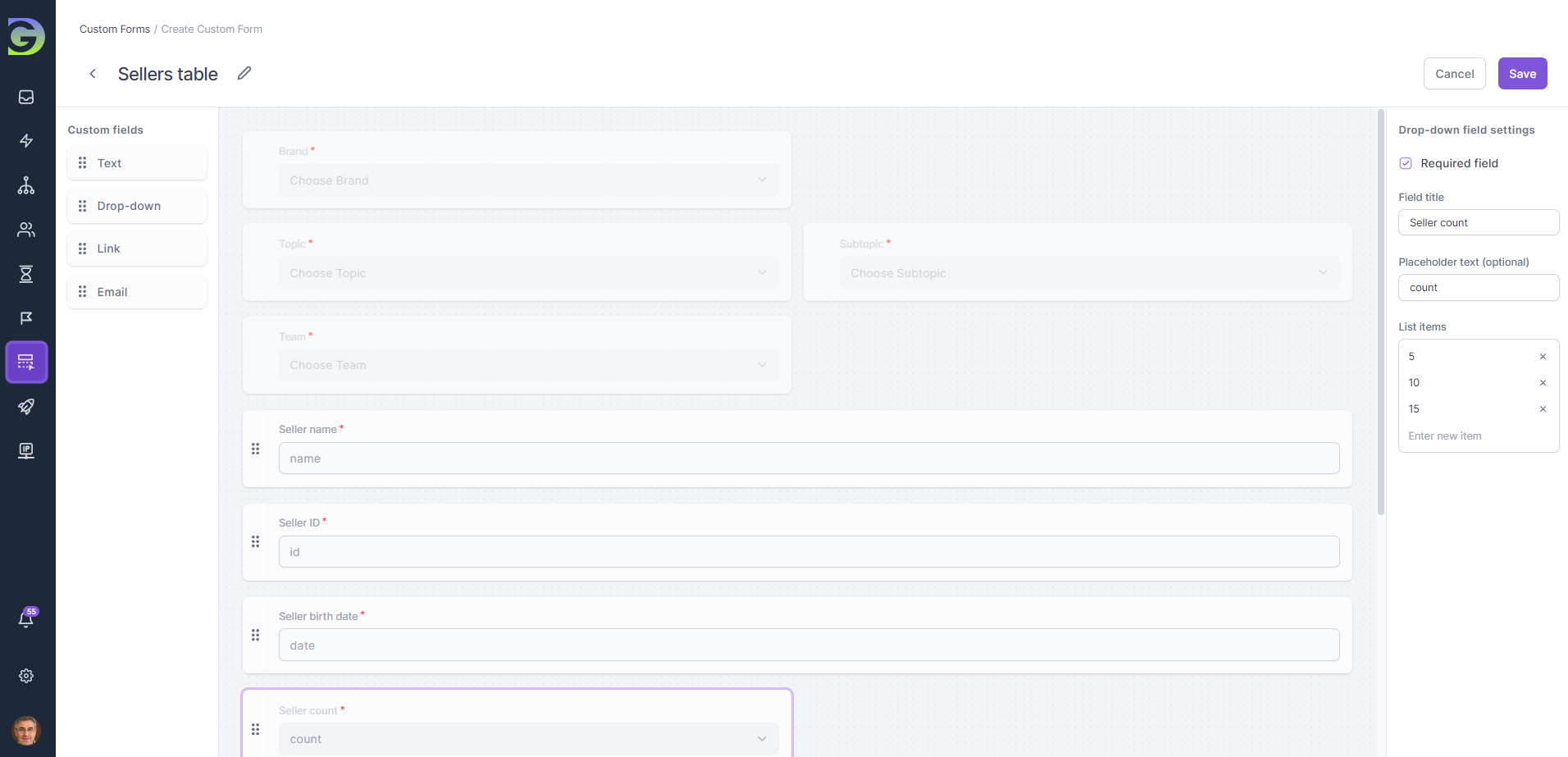
Task: Open the flag icon in sidebar
Action: [26, 318]
